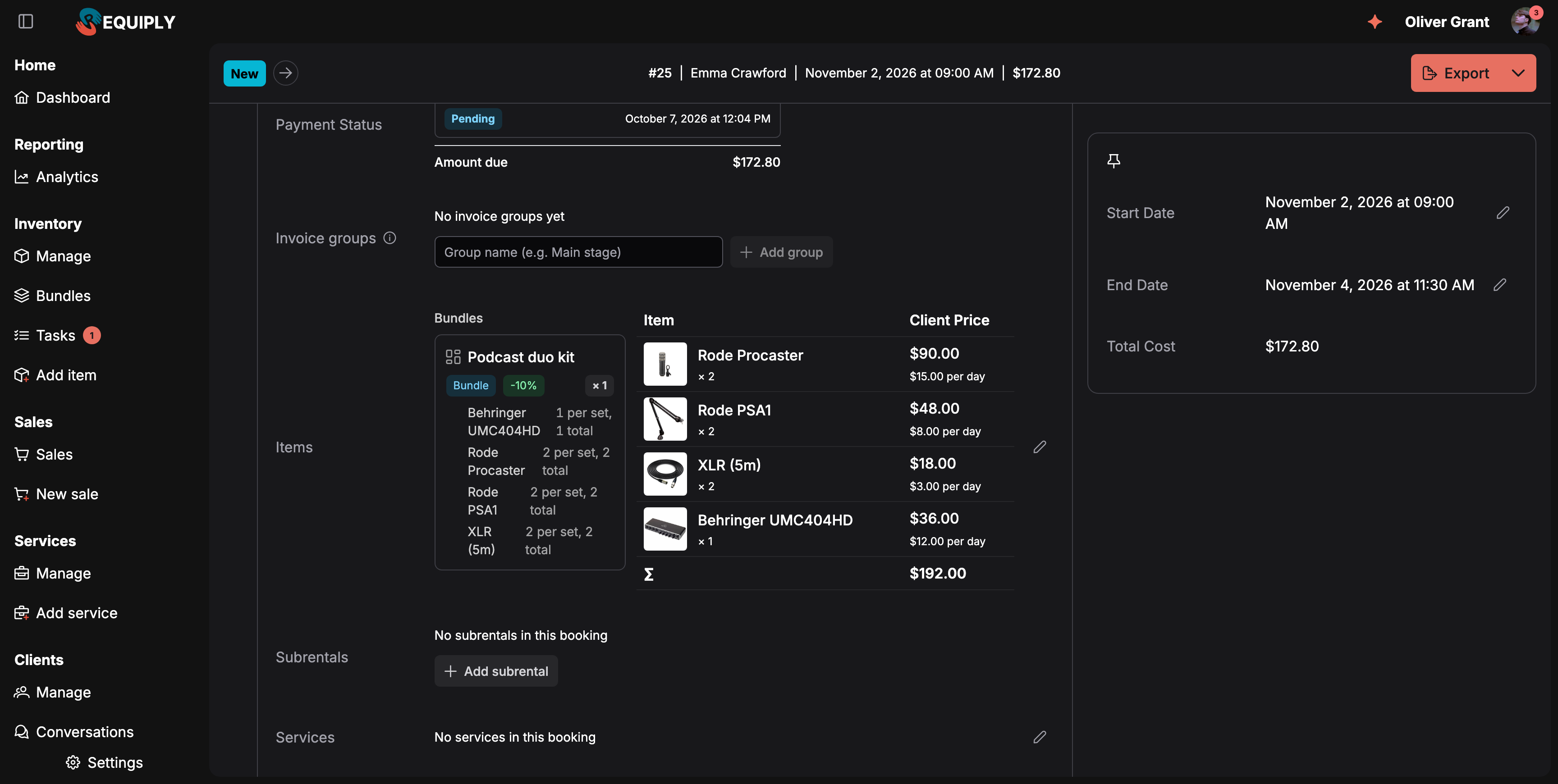Click the Rode Procaster thumbnail
Image resolution: width=1558 pixels, height=784 pixels.
[664, 364]
